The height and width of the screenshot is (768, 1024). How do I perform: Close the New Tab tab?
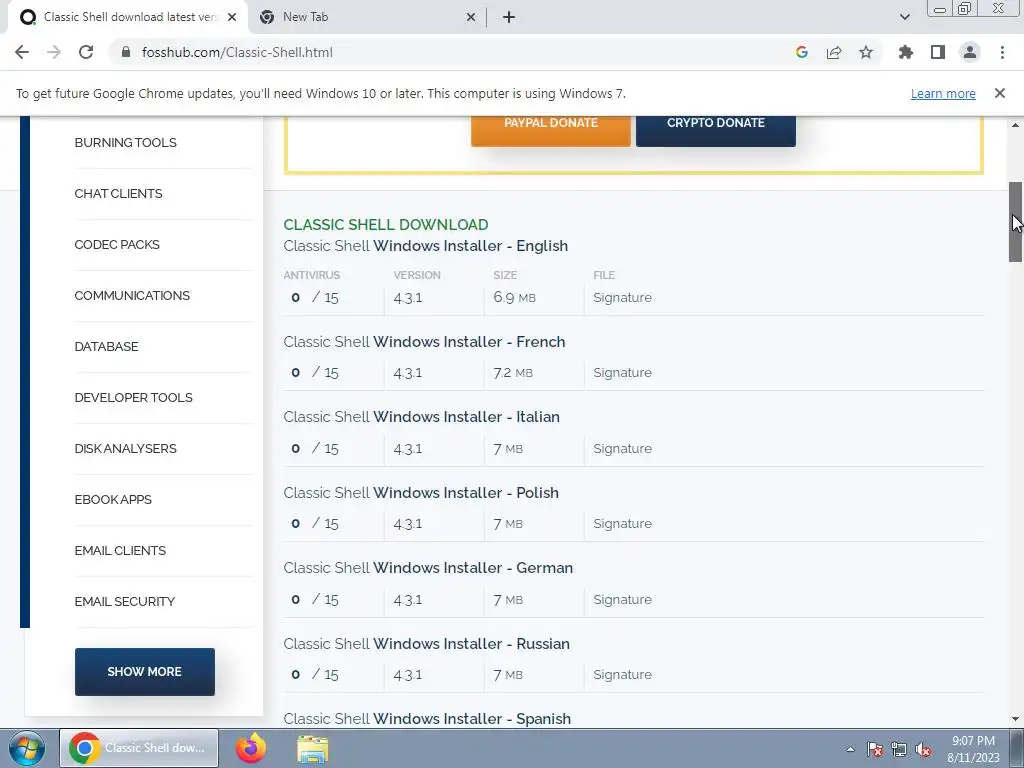pos(471,17)
